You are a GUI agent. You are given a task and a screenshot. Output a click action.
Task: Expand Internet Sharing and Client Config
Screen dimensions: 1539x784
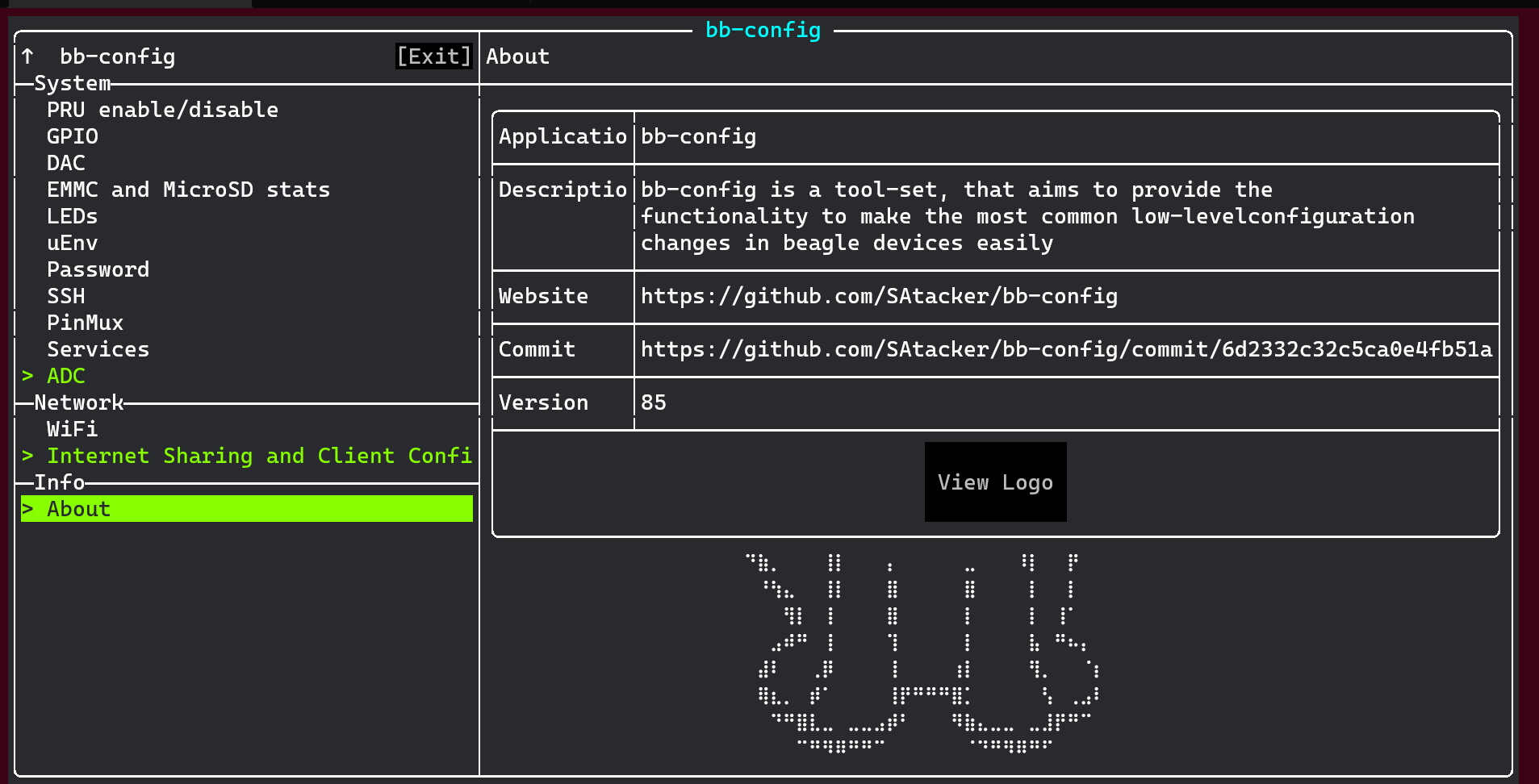point(246,456)
